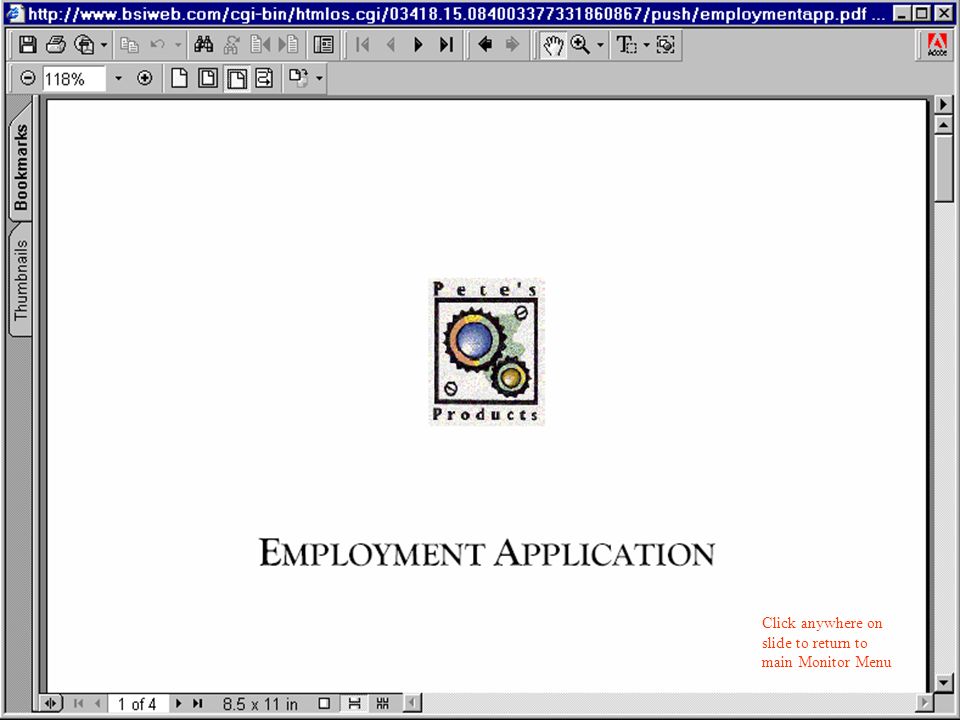Switch to Continuous-Facing page layout

point(383,703)
